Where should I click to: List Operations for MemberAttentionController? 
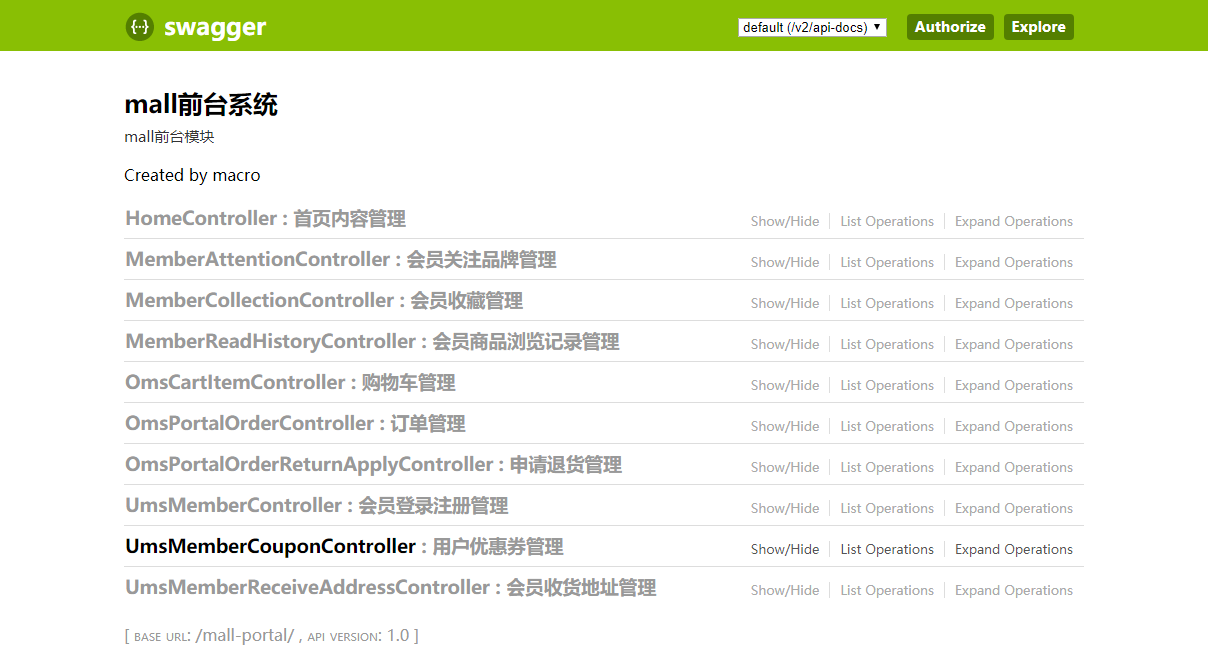point(886,263)
